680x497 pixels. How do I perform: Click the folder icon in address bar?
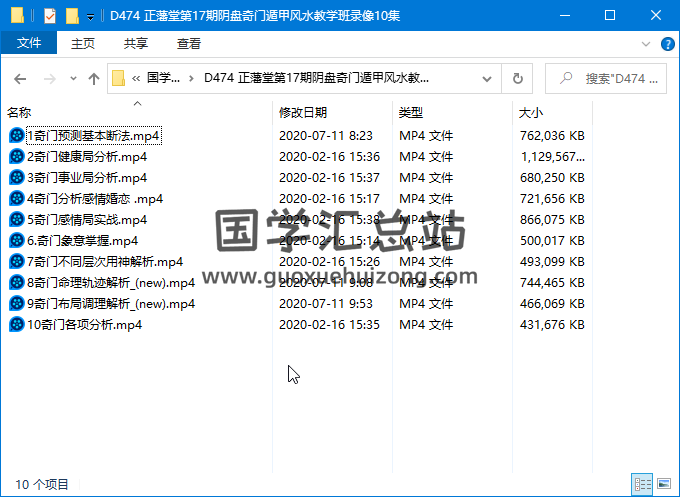pyautogui.click(x=118, y=78)
